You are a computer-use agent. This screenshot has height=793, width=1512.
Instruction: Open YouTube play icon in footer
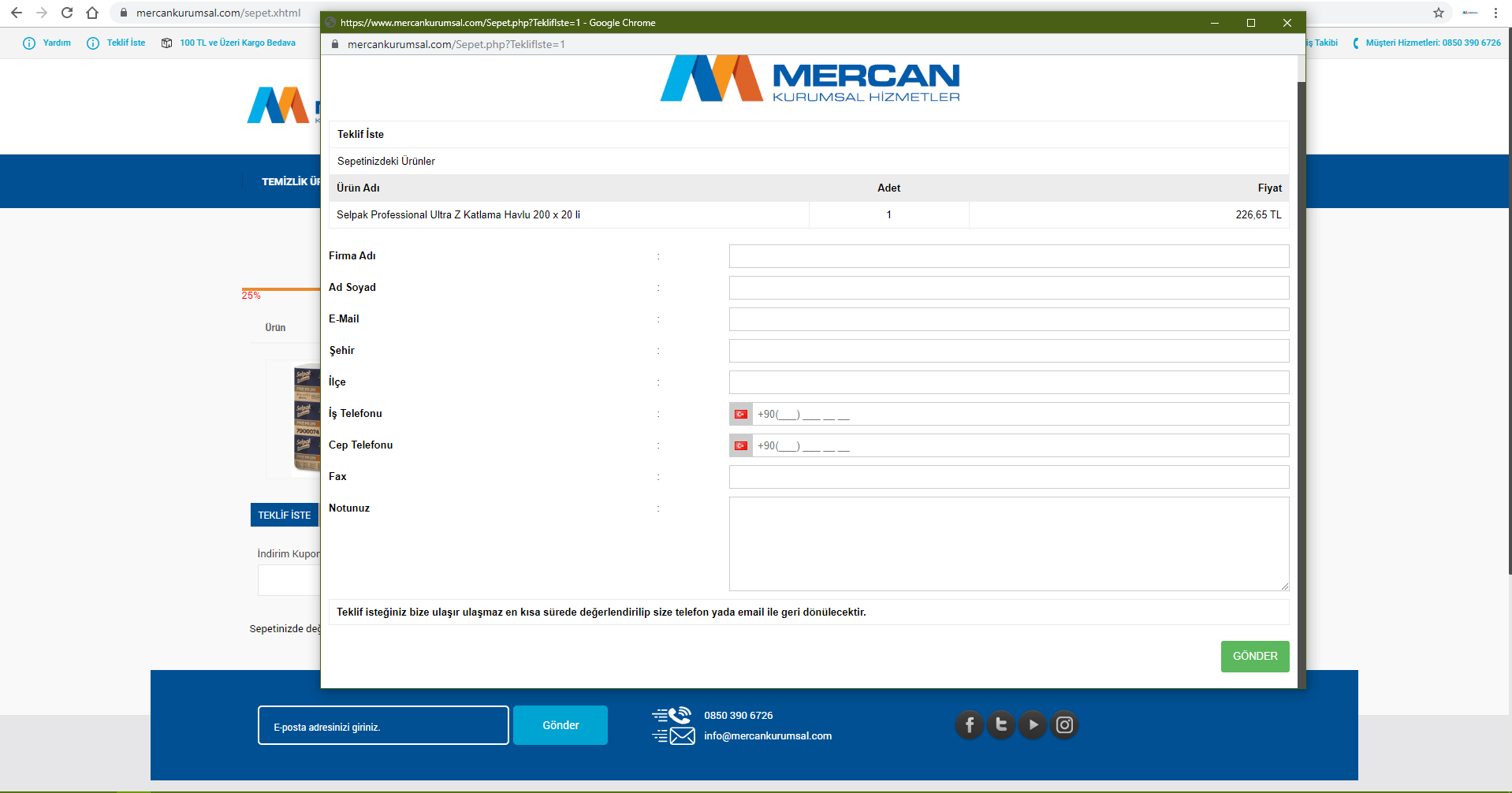click(1033, 724)
